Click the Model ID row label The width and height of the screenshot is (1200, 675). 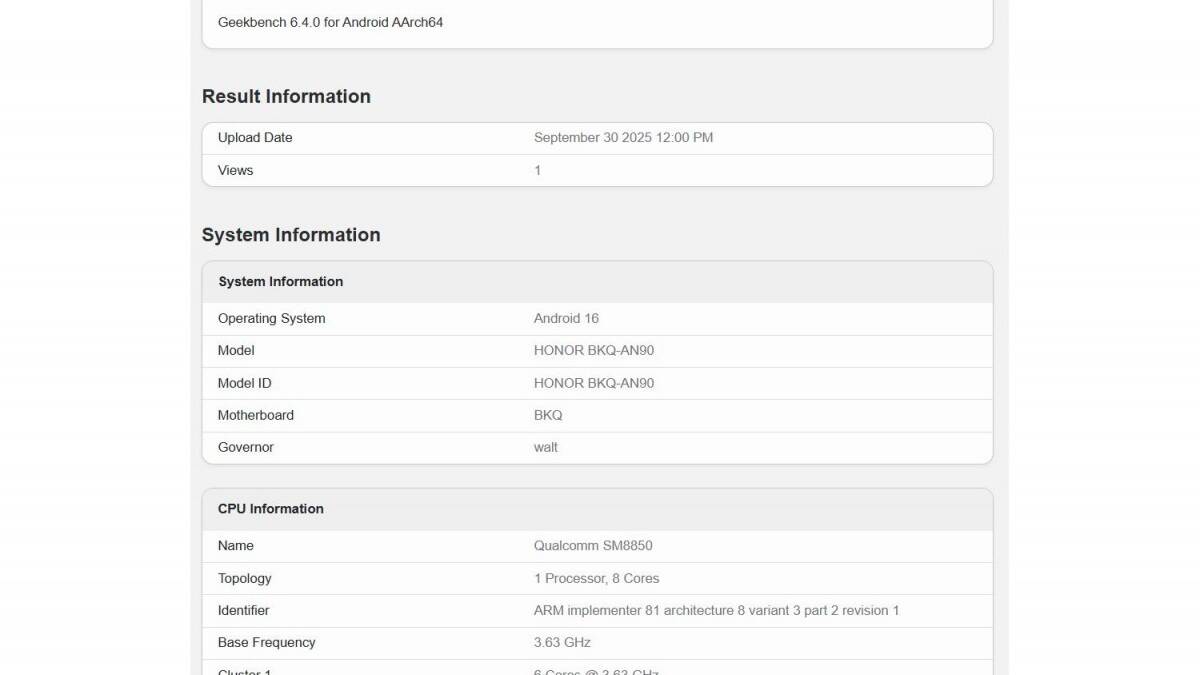click(x=244, y=383)
